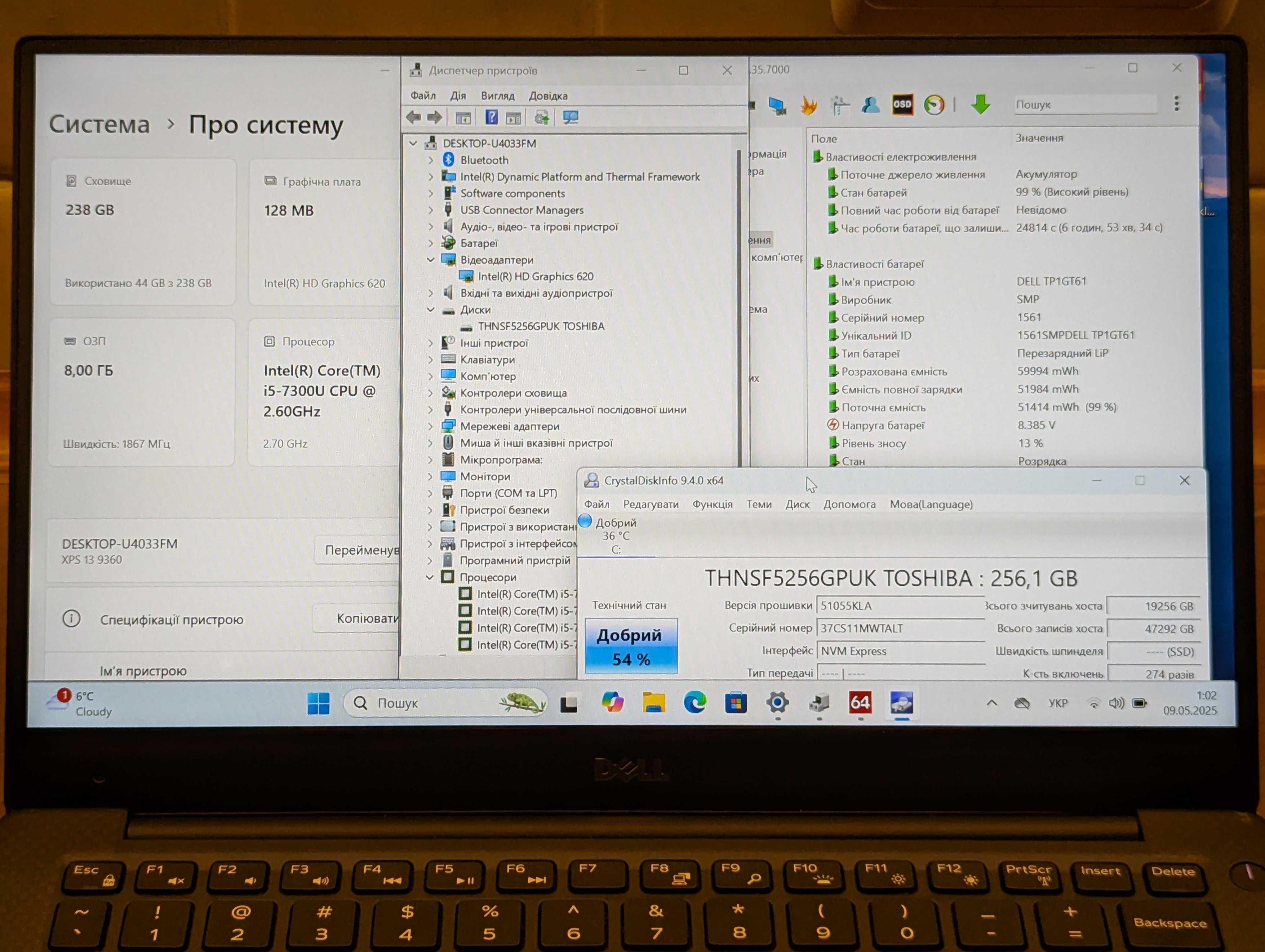The image size is (1265, 952).
Task: Open File Explorer from taskbar
Action: click(x=654, y=702)
